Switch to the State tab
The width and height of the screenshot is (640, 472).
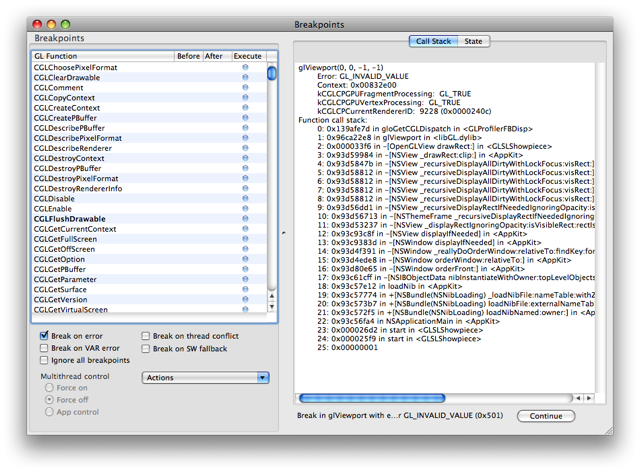tap(473, 42)
